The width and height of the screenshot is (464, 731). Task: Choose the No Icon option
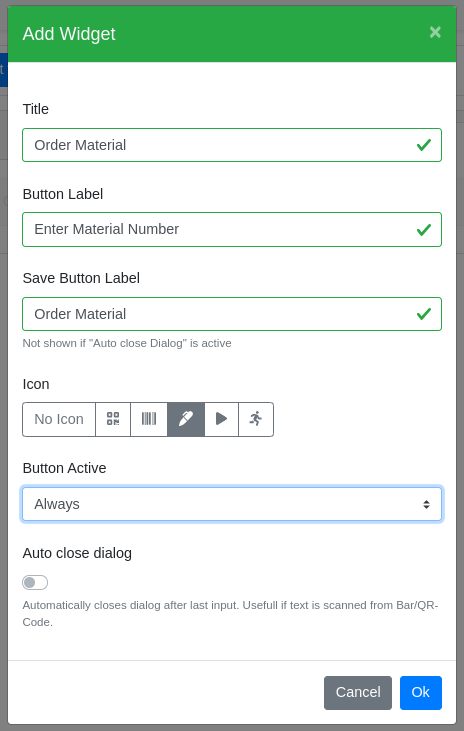[59, 419]
